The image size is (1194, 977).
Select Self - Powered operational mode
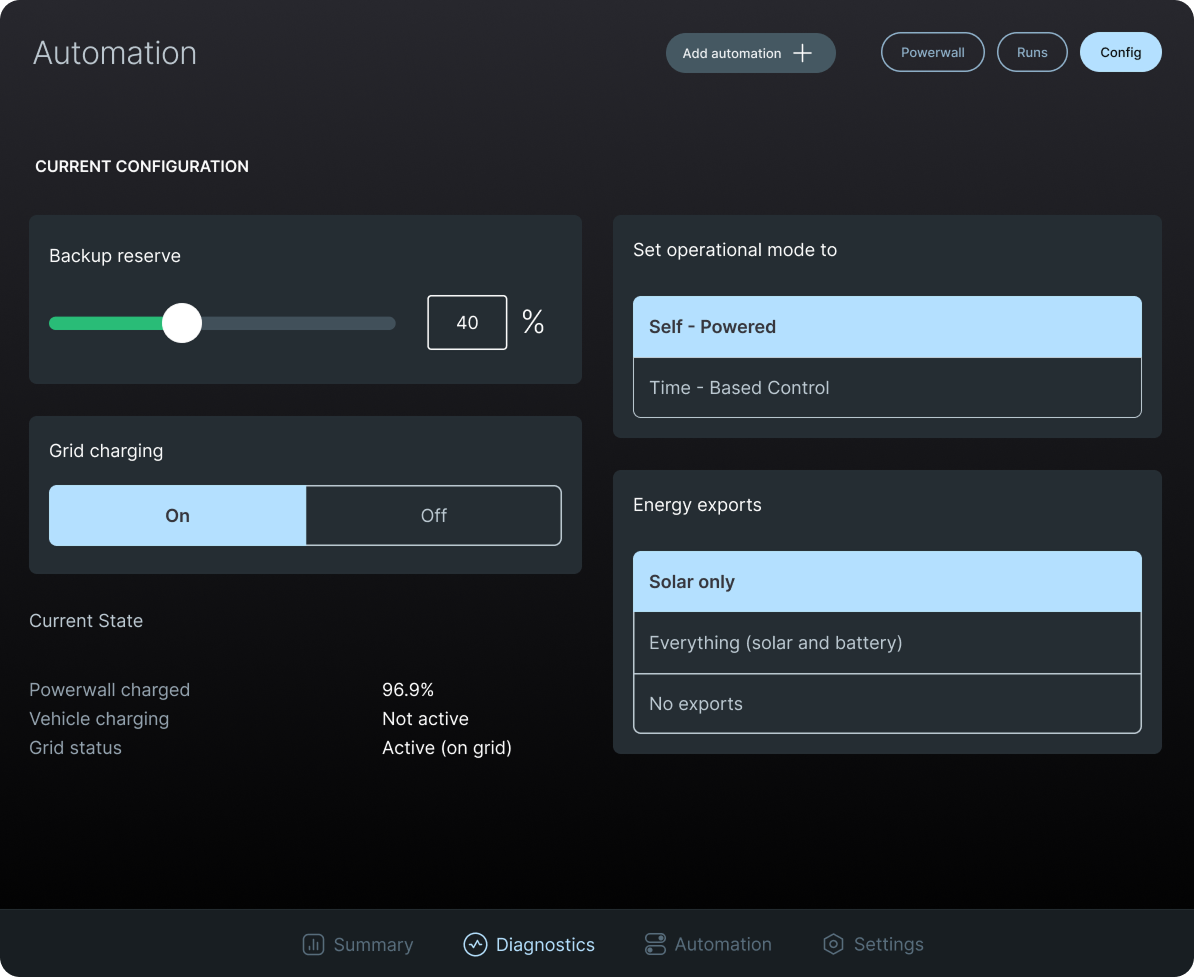(887, 327)
